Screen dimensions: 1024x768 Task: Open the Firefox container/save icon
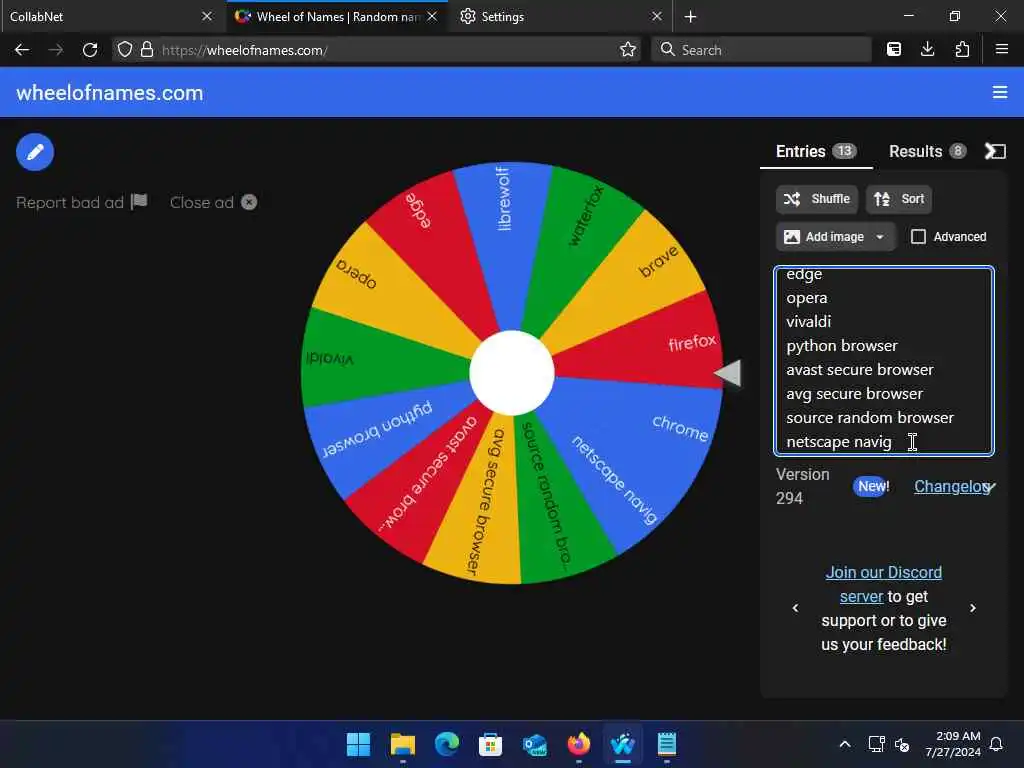[893, 50]
